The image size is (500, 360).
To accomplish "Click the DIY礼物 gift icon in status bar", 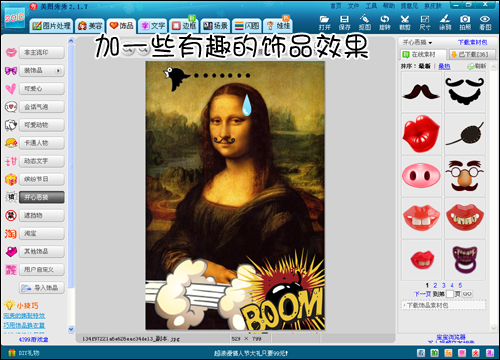I will [12, 353].
